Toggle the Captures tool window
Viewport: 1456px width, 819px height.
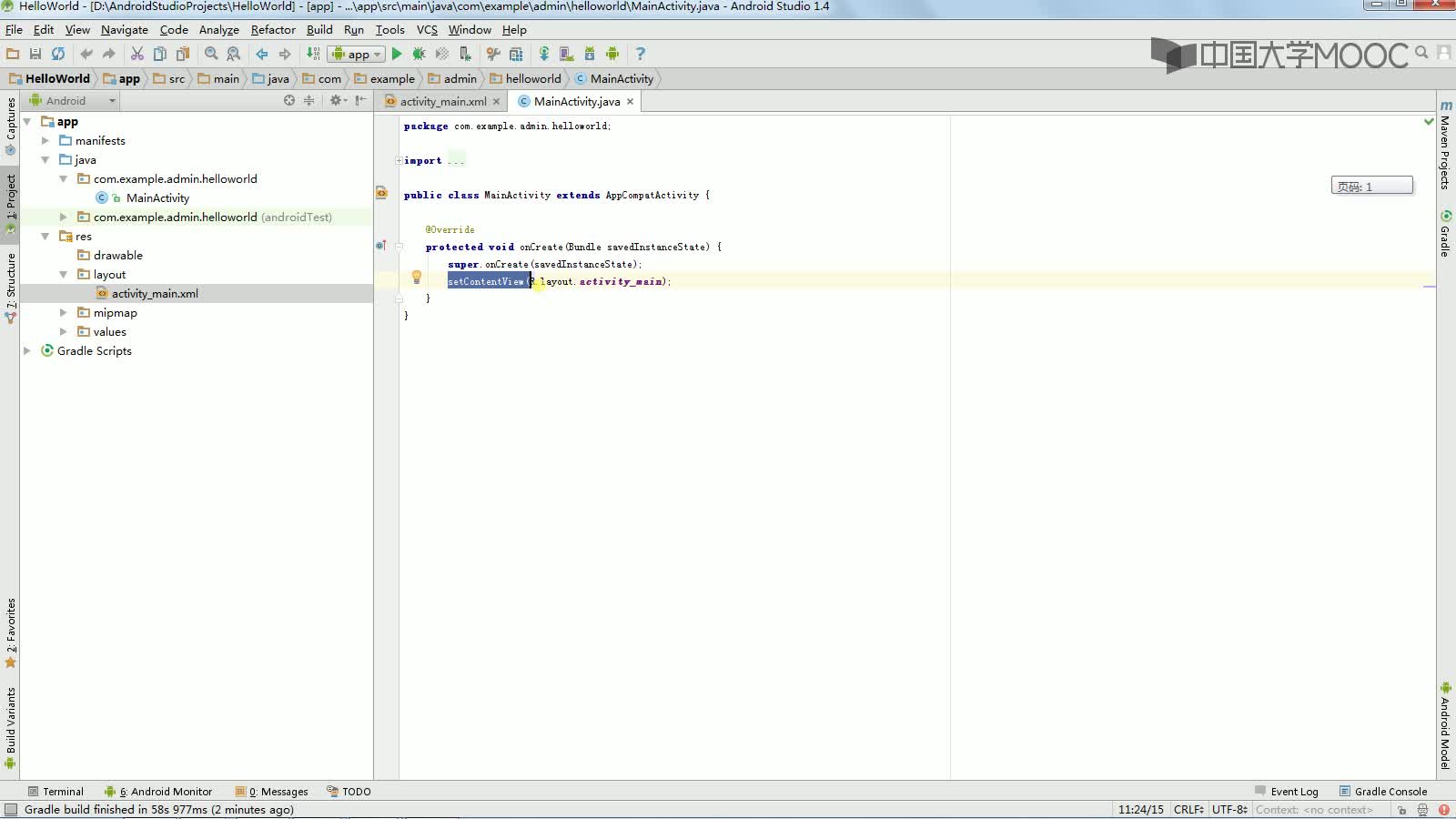pos(11,126)
